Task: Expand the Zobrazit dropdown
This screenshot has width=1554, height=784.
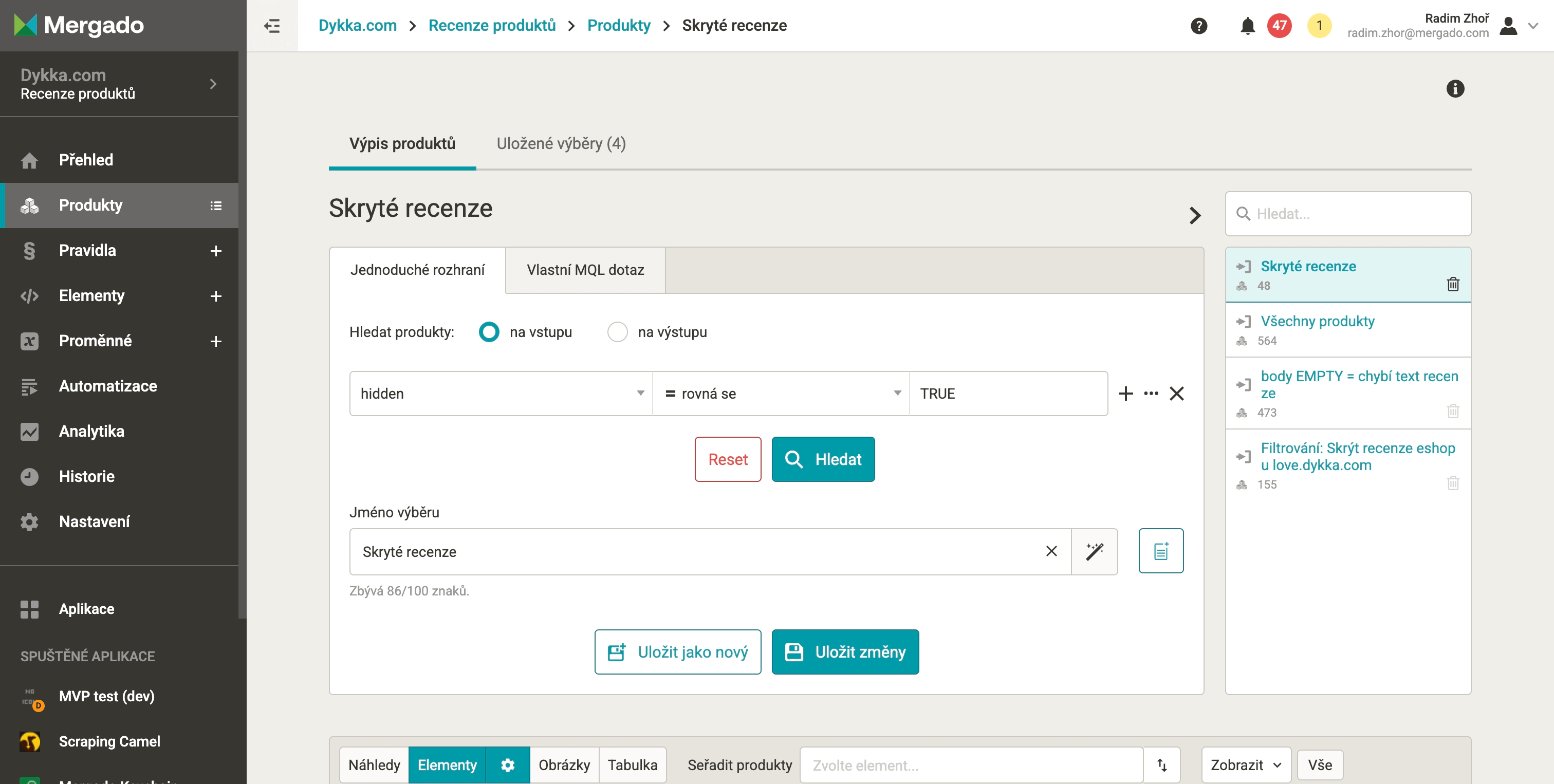Action: (x=1245, y=764)
